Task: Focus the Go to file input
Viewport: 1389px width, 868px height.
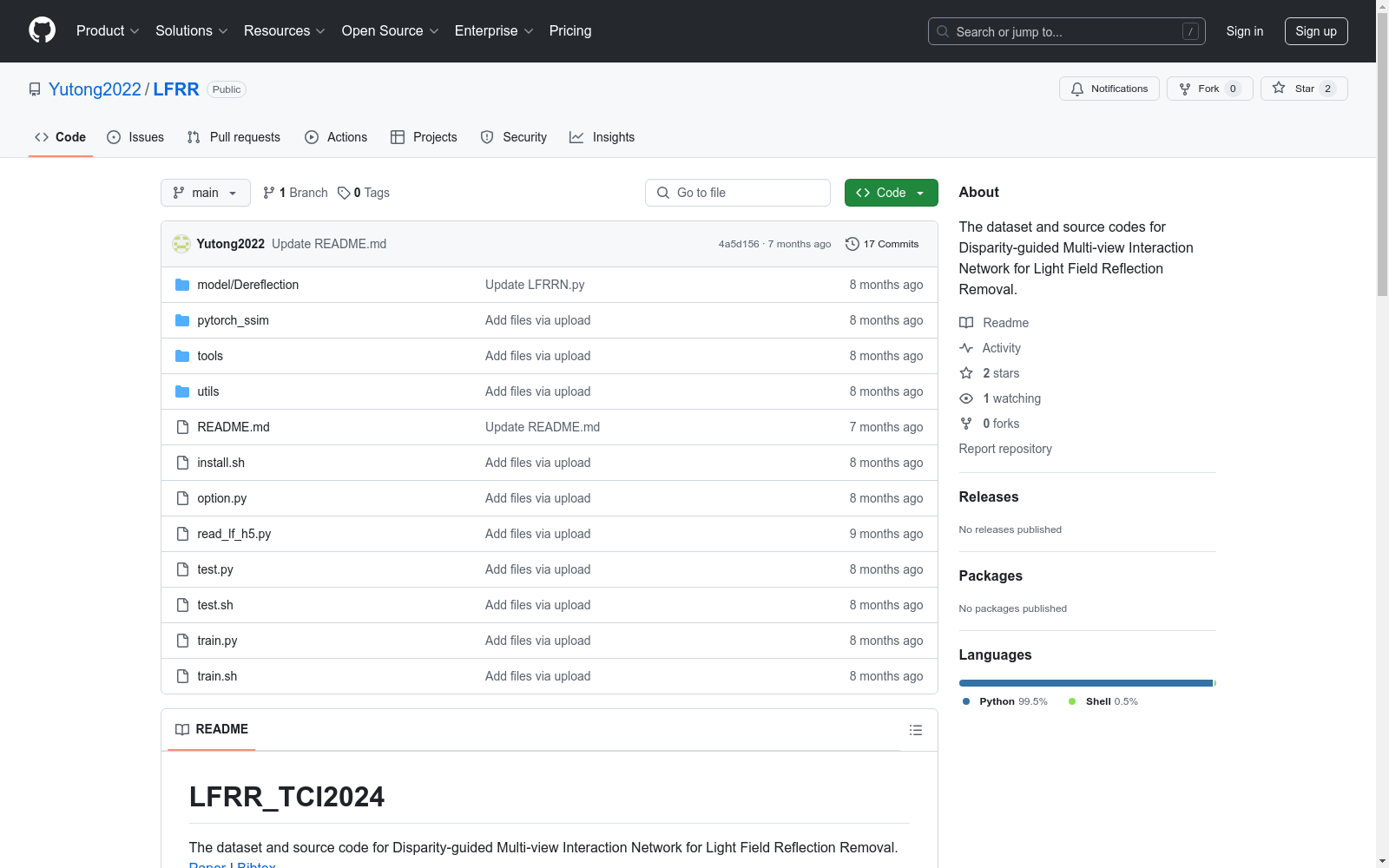Action: click(738, 193)
